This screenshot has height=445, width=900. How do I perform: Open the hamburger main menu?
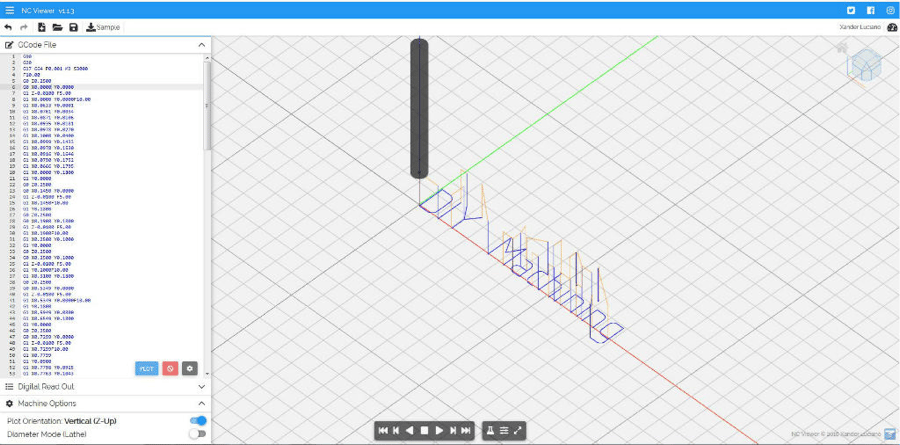click(x=10, y=10)
